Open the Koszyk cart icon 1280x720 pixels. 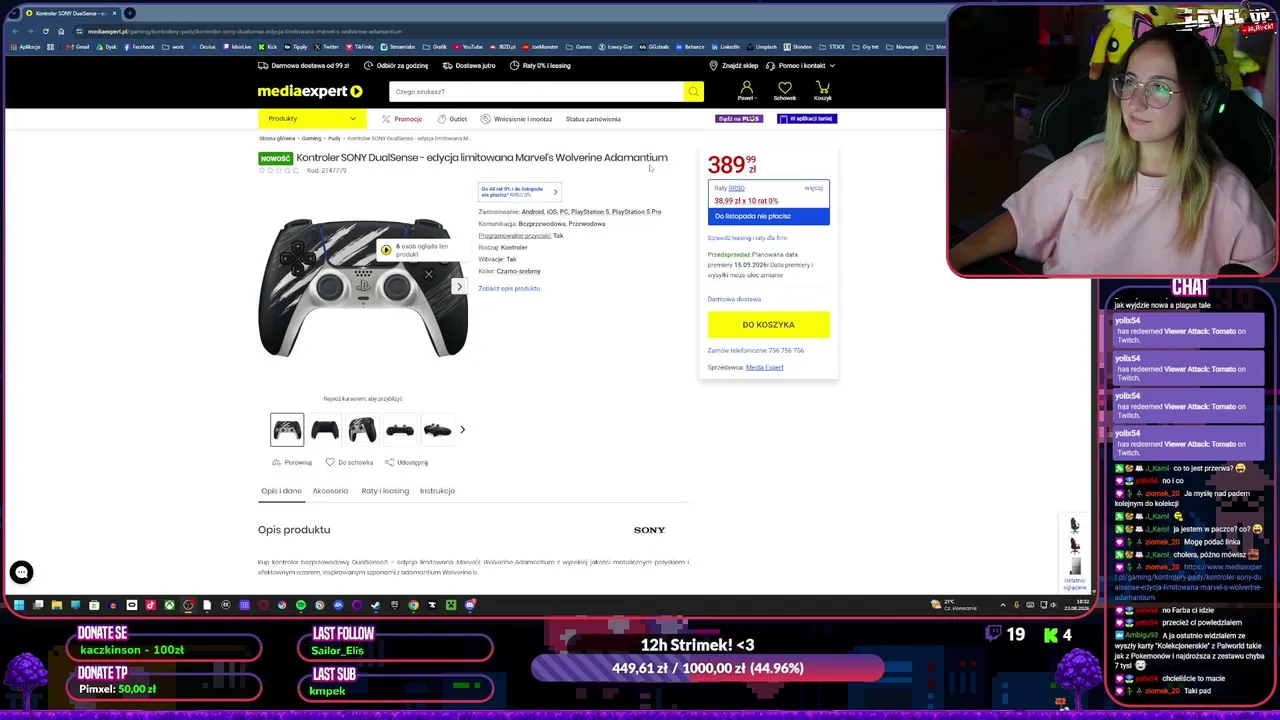(x=822, y=91)
